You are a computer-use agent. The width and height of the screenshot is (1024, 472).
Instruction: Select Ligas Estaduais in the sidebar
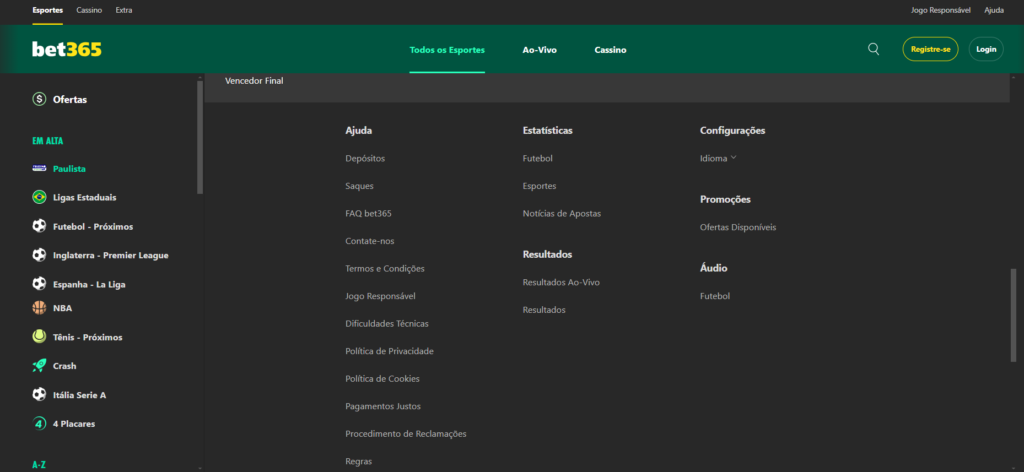click(84, 197)
